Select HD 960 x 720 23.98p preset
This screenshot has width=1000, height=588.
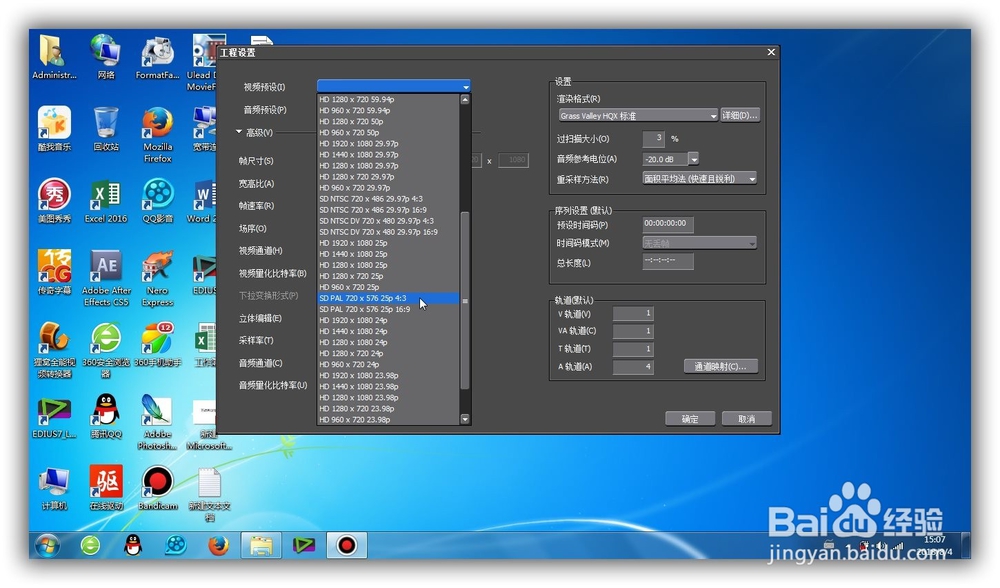(x=388, y=420)
